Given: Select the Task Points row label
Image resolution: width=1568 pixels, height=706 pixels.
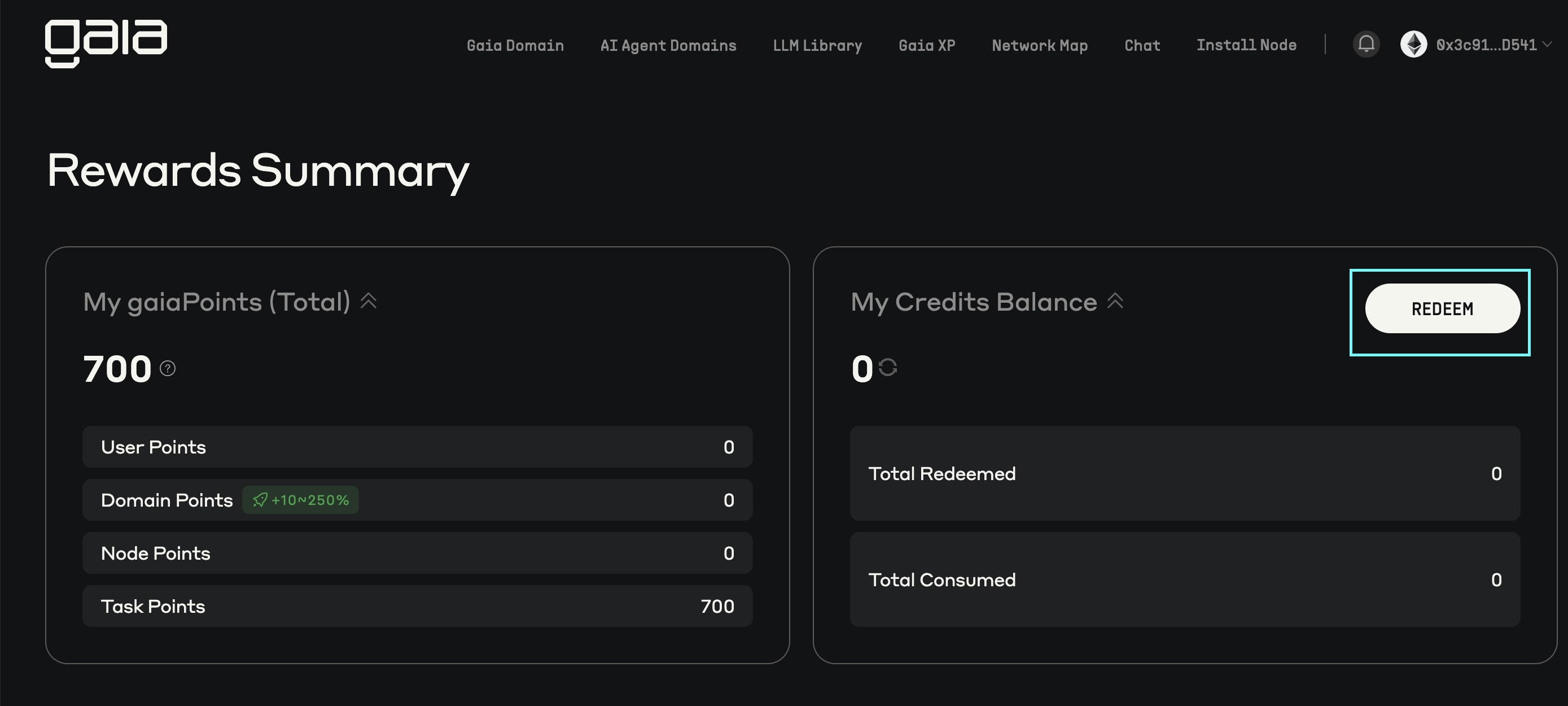Looking at the screenshot, I should [153, 607].
